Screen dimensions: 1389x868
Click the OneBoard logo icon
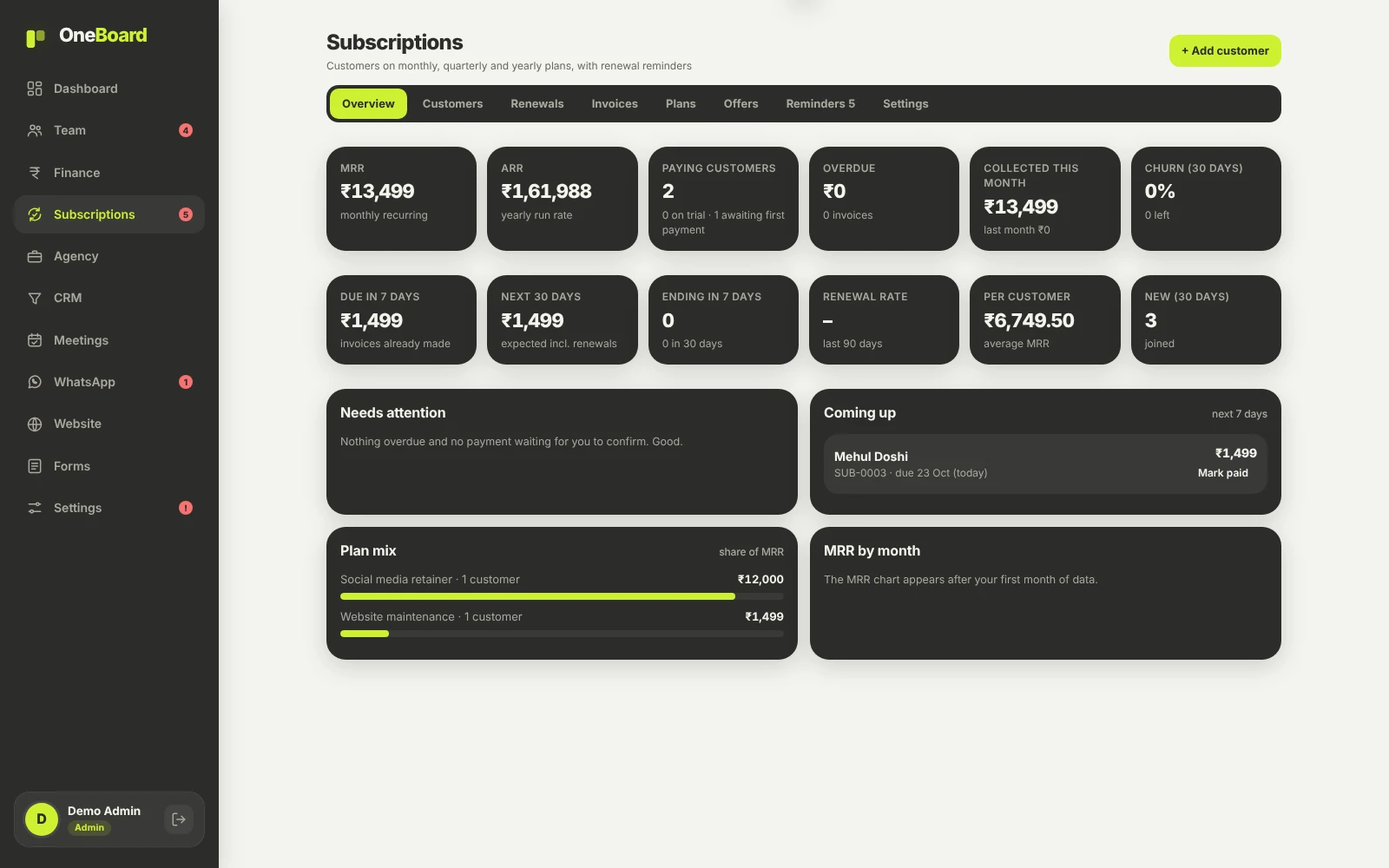coord(35,37)
